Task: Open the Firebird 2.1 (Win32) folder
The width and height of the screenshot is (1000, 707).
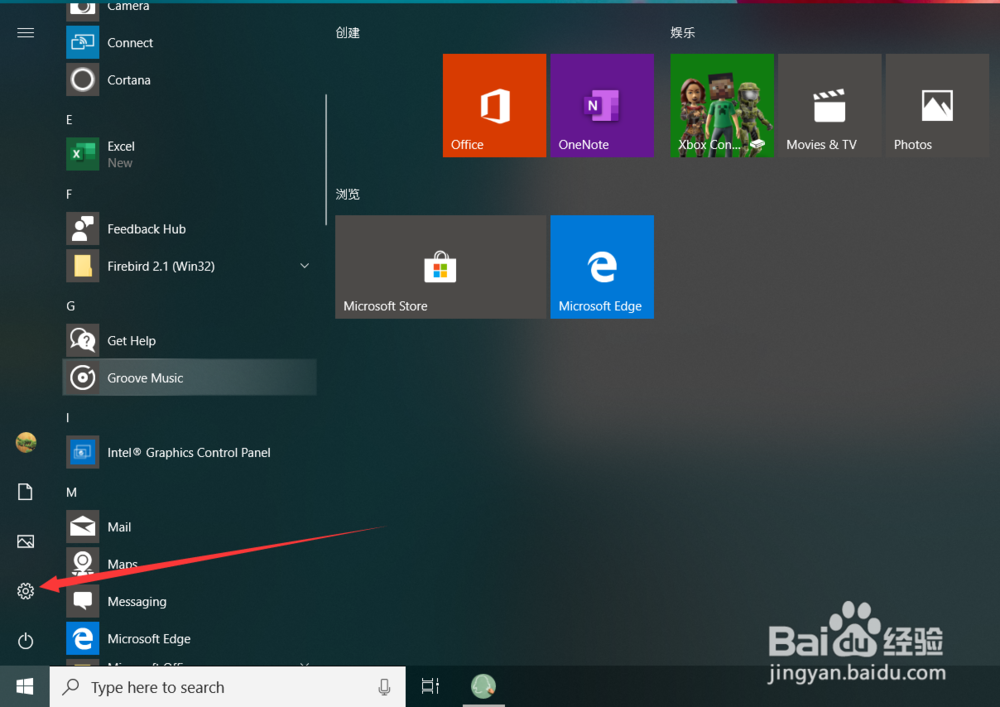Action: 191,266
